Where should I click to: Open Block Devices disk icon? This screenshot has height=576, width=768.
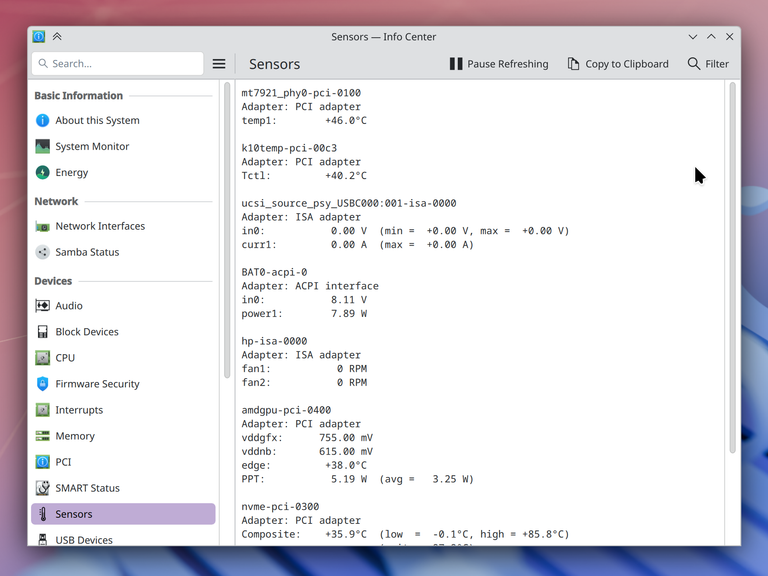coord(43,332)
